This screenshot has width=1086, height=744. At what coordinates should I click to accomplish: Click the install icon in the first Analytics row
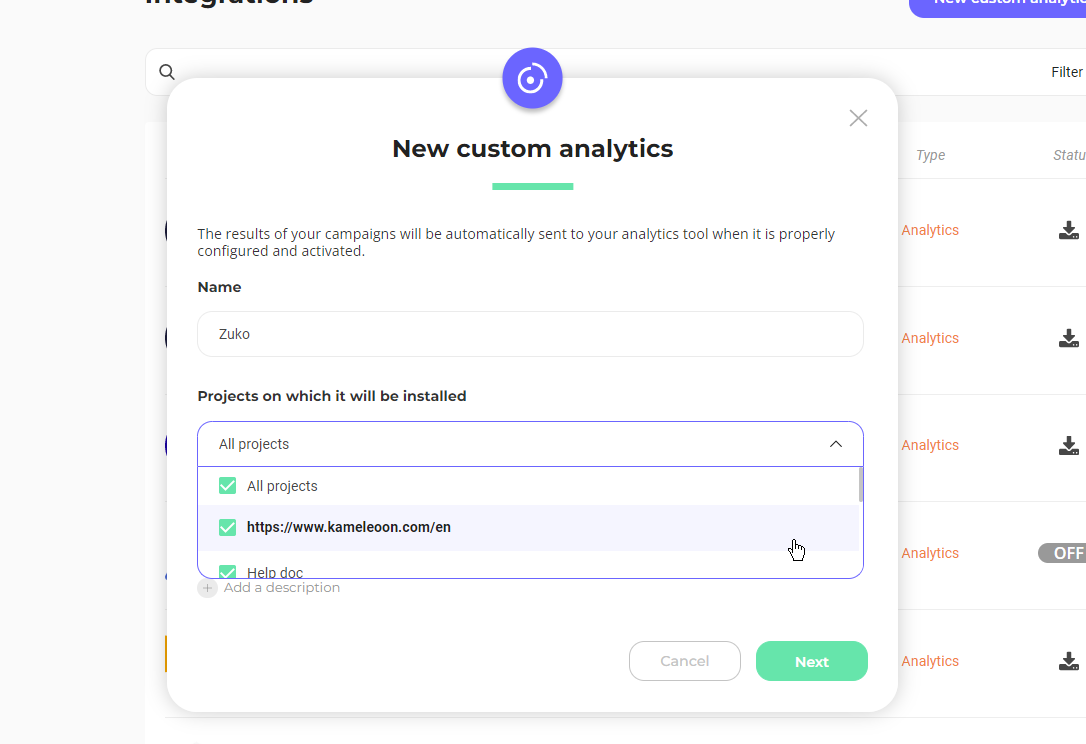pos(1068,230)
